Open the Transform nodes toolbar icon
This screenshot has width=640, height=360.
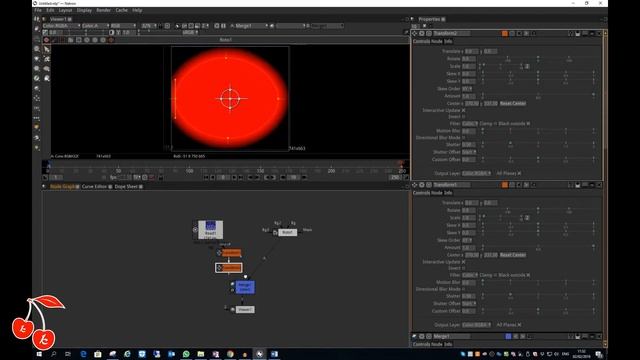pyautogui.click(x=37, y=98)
